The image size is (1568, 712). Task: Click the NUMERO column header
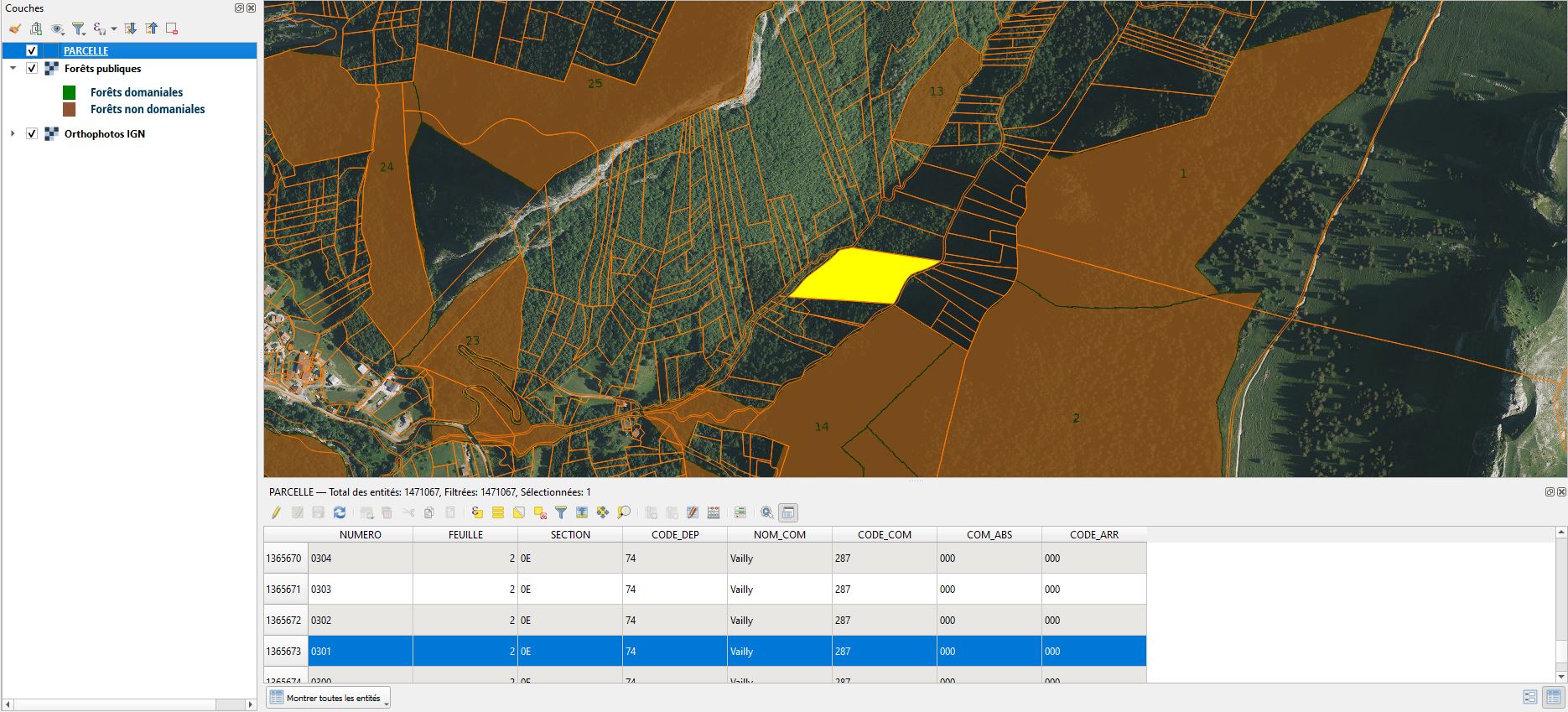click(360, 534)
